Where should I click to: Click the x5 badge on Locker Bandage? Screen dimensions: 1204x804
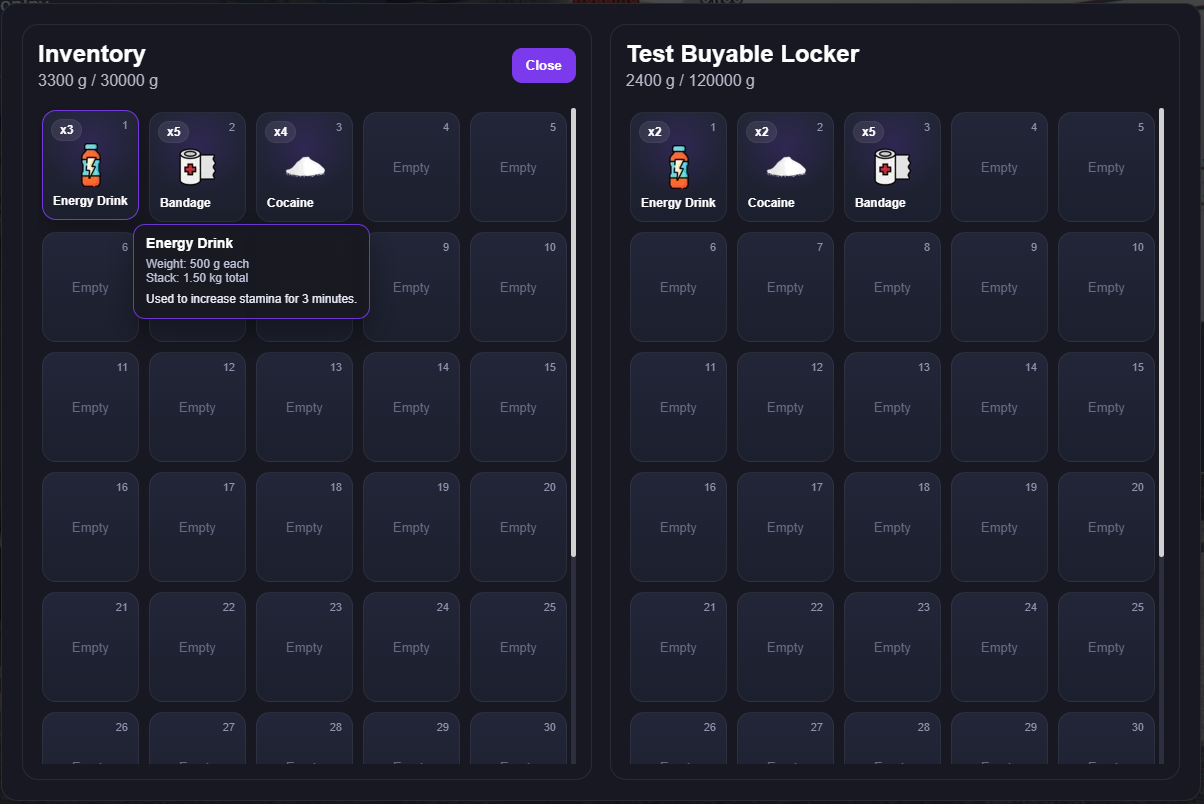(x=869, y=132)
